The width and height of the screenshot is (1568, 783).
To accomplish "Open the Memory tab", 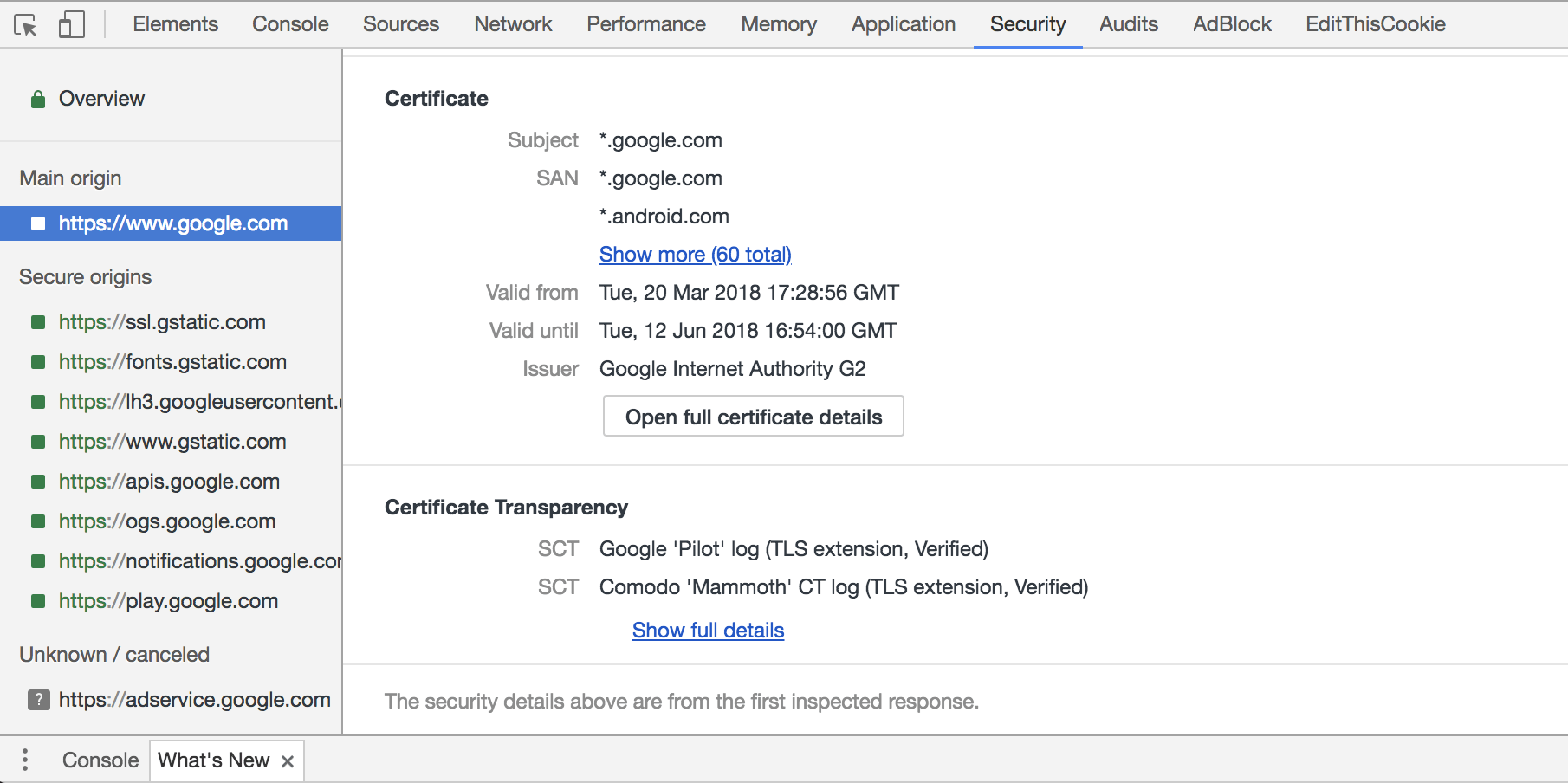I will (x=779, y=24).
